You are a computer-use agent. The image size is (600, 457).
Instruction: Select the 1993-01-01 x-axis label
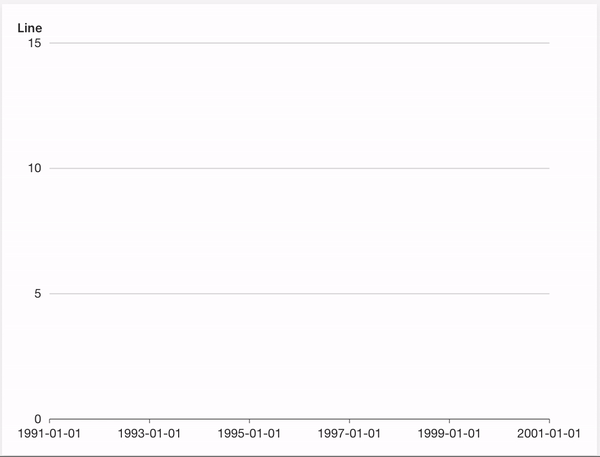click(x=149, y=434)
